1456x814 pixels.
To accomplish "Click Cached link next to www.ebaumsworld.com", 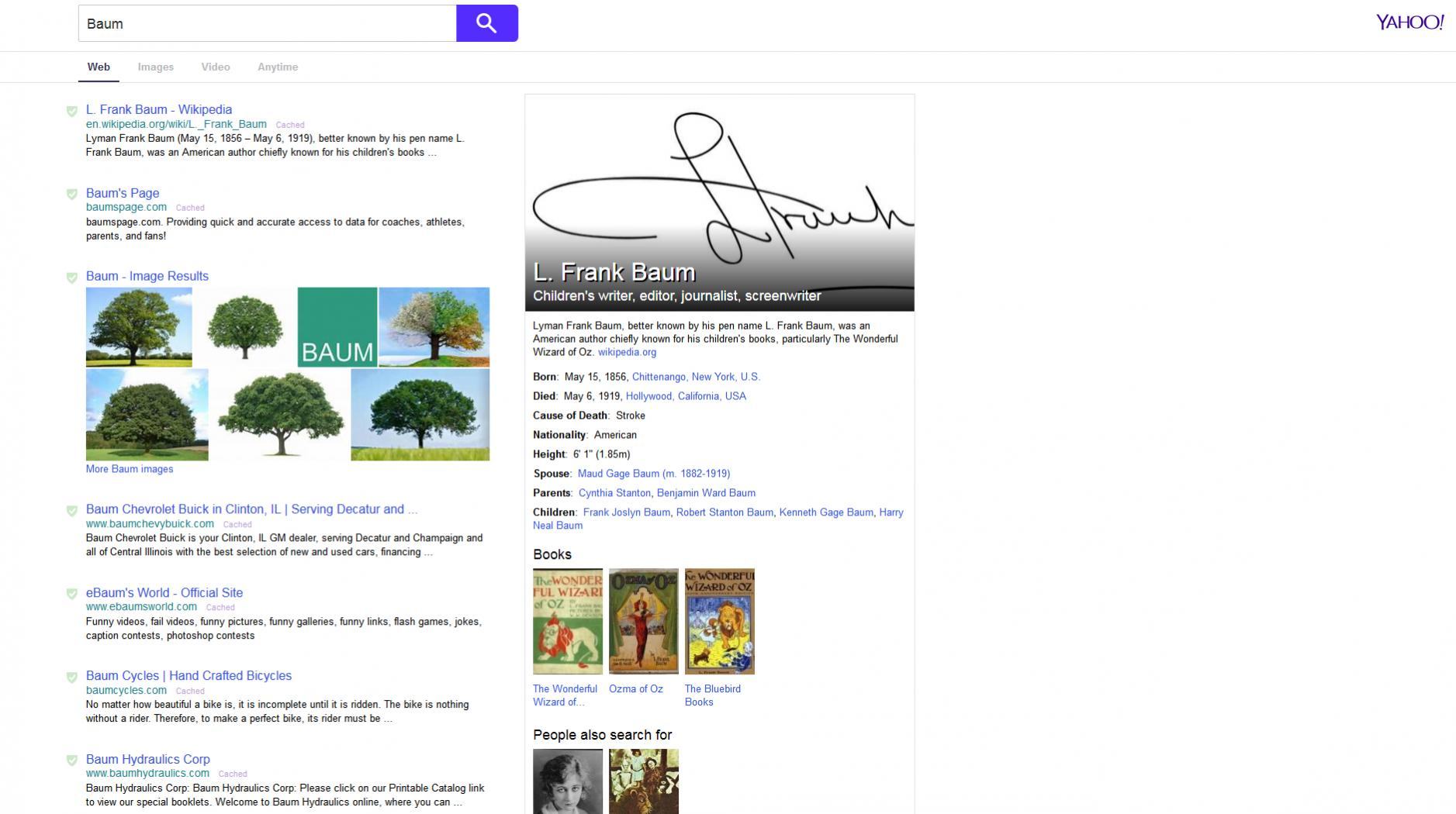I will point(220,608).
